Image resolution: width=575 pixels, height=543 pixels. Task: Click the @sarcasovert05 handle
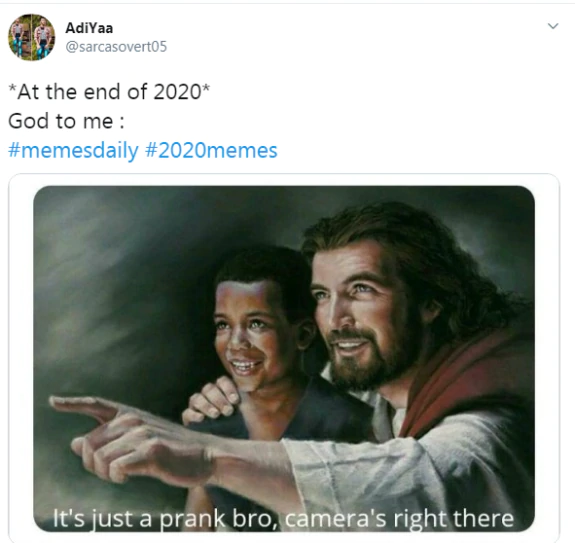[x=116, y=47]
